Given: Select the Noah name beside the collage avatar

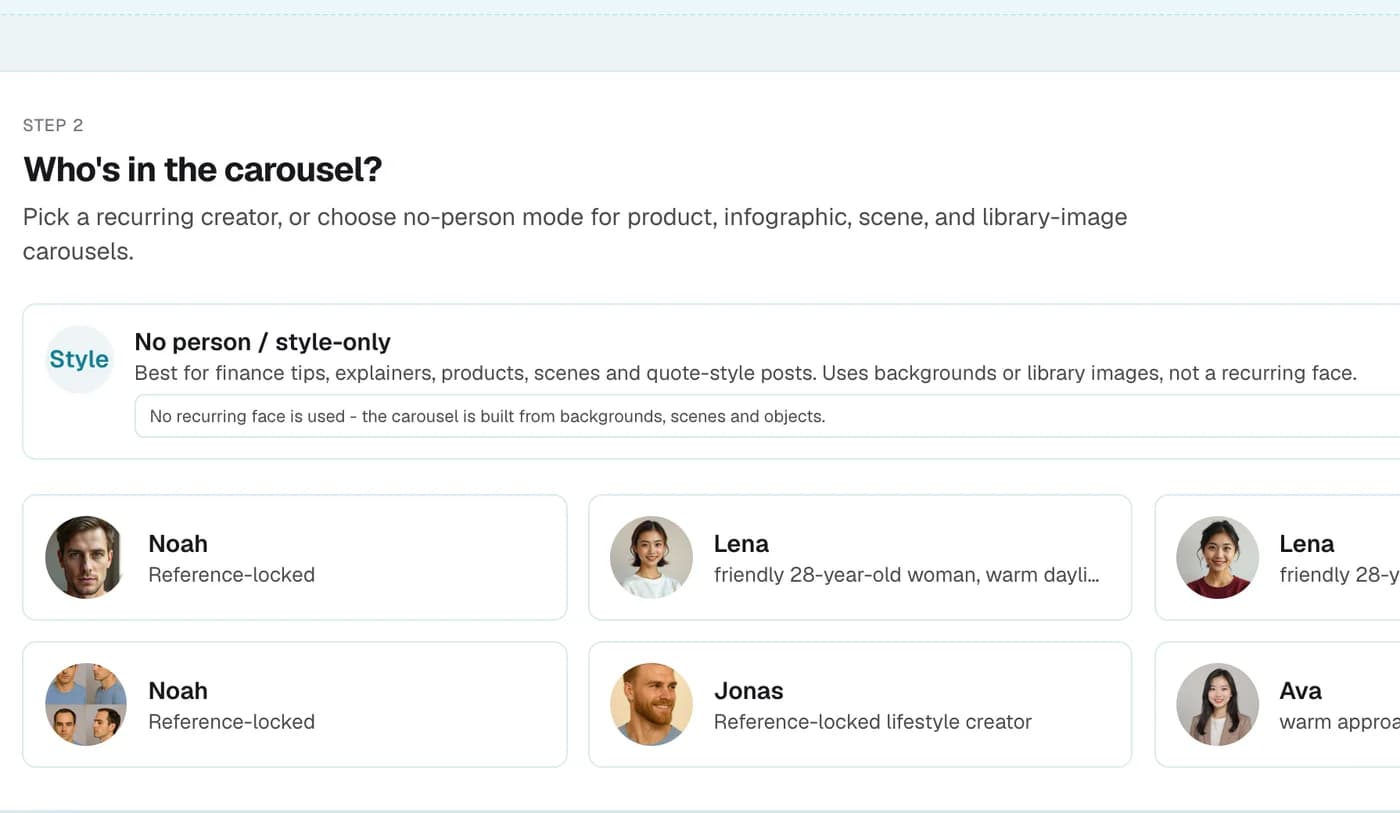Looking at the screenshot, I should (178, 691).
